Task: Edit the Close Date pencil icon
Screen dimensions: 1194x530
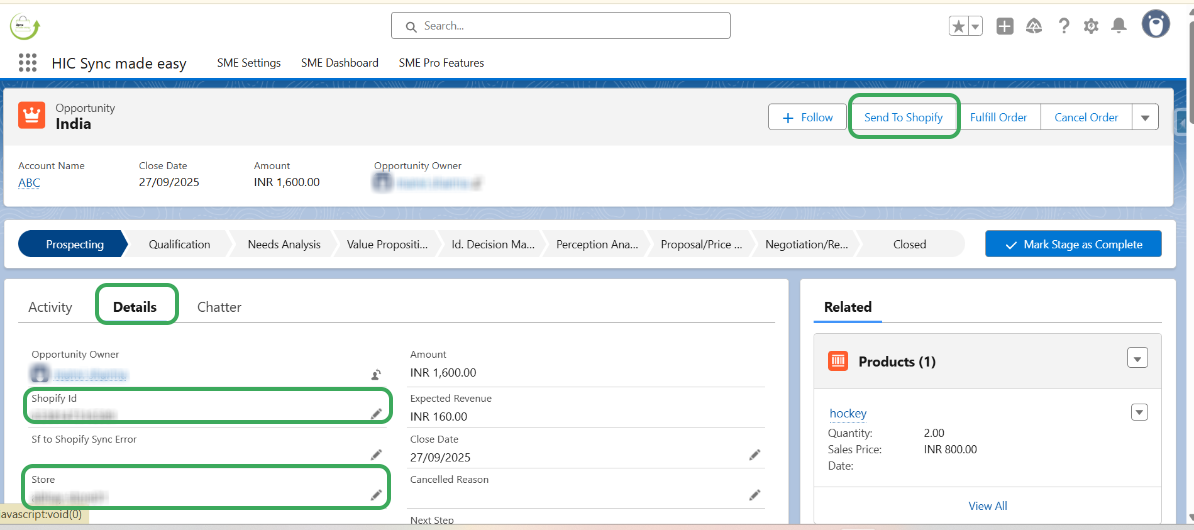Action: 755,455
